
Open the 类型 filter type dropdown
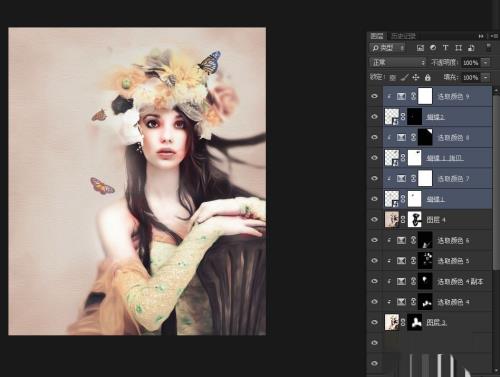pos(388,48)
